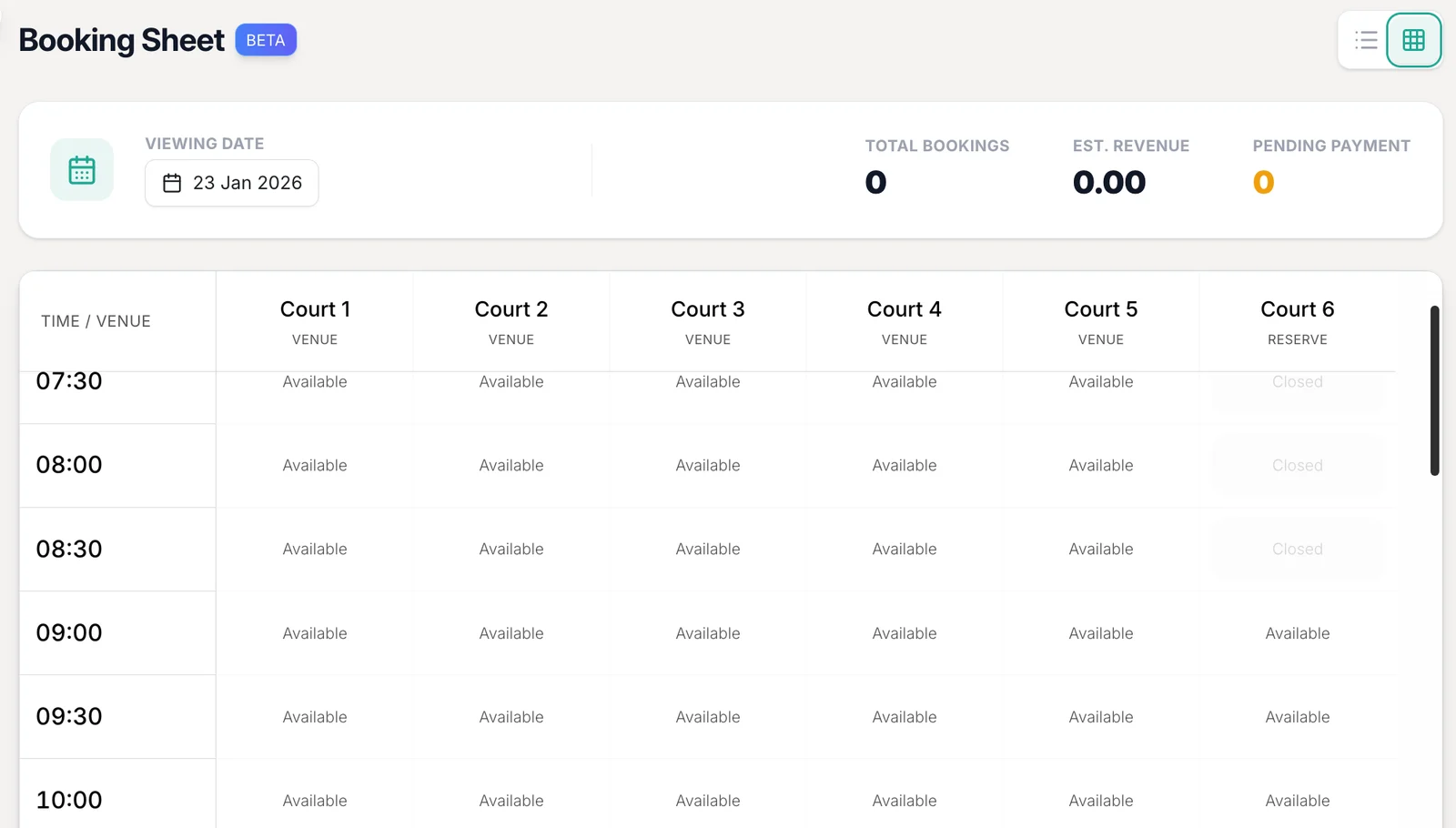Click the vertical scrollbar of the booking grid
This screenshot has height=828, width=1456.
(1434, 390)
